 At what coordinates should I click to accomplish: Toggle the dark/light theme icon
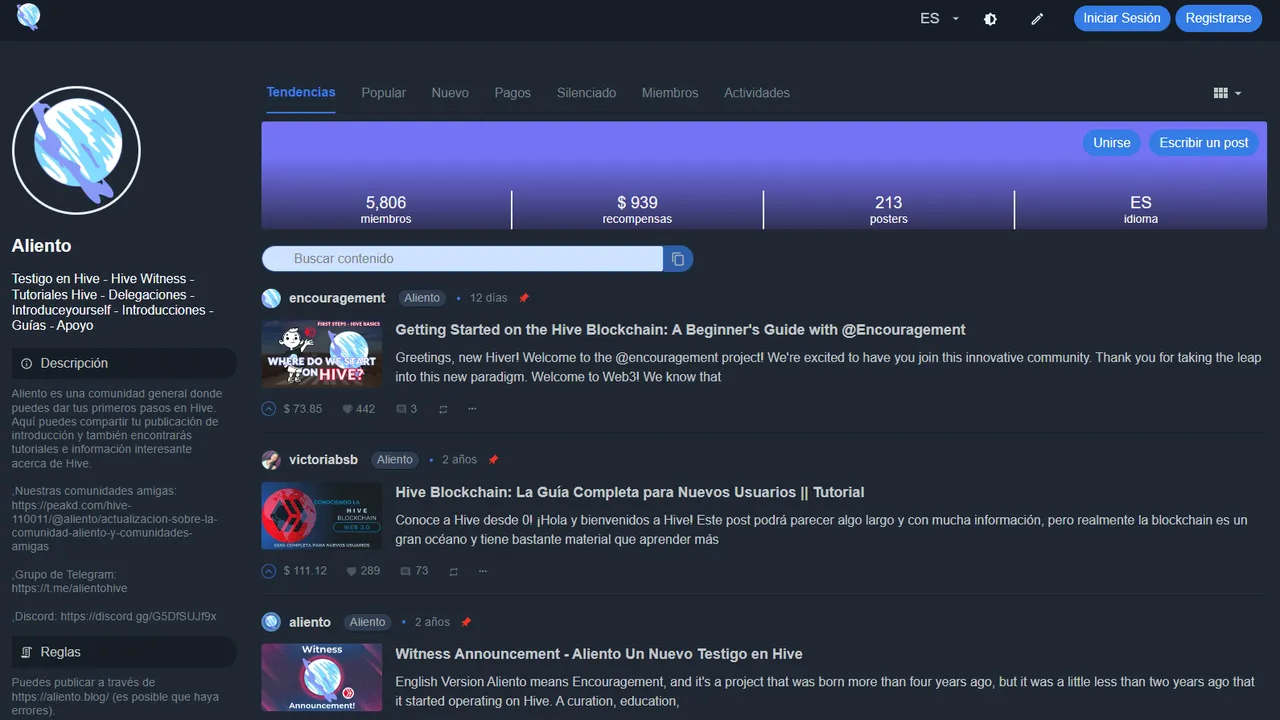(990, 19)
